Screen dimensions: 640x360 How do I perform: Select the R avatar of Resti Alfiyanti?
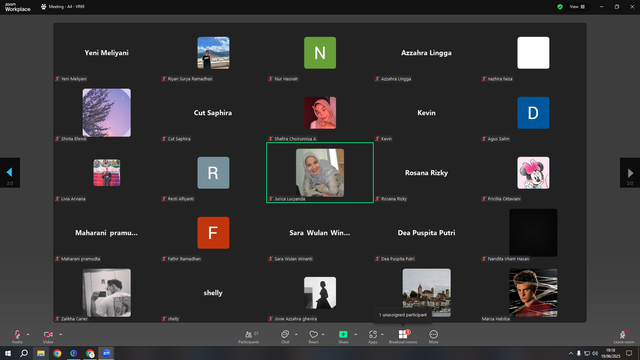(213, 173)
